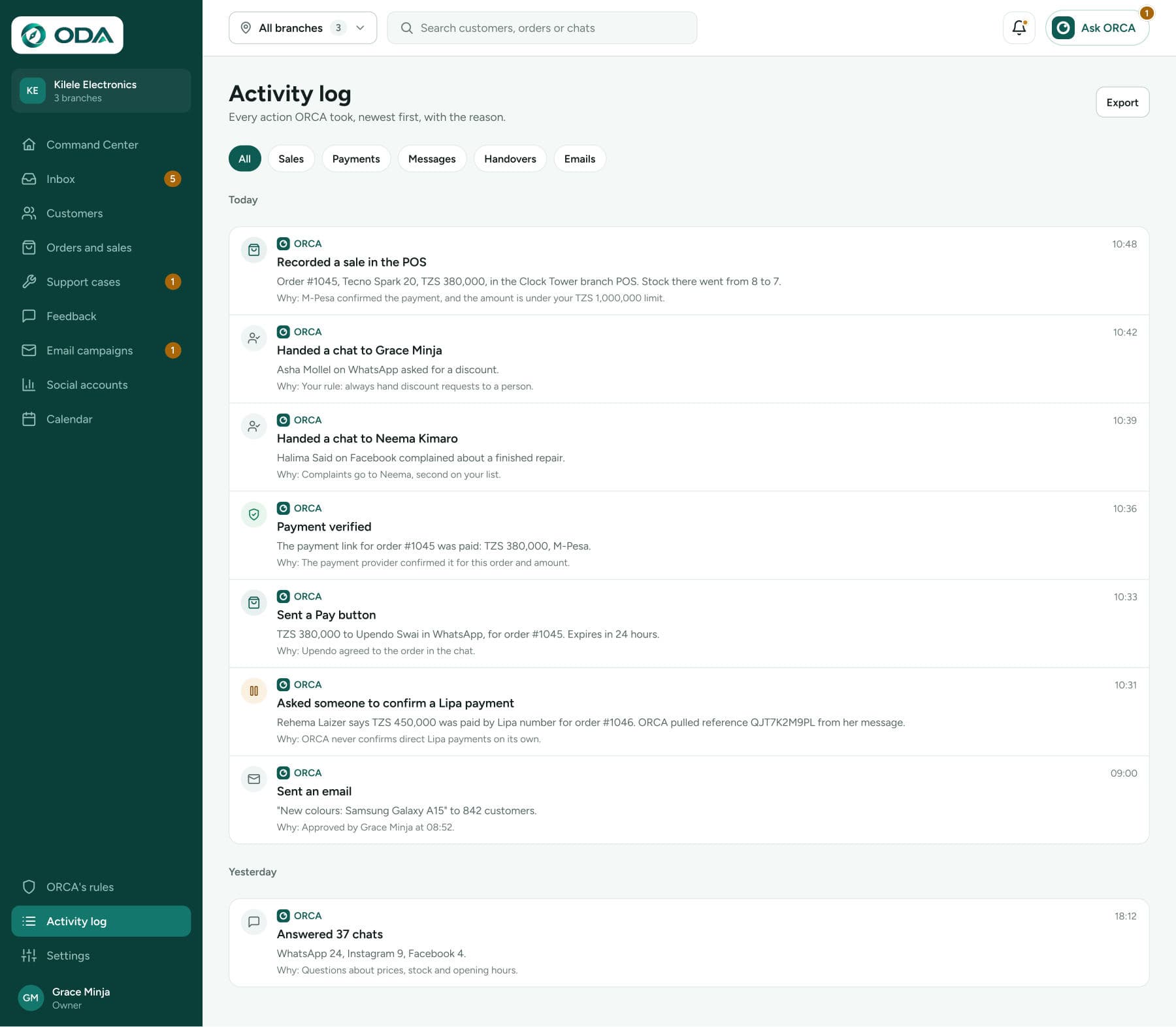Image resolution: width=1176 pixels, height=1027 pixels.
Task: Open Calendar icon in sidebar
Action: [x=29, y=419]
